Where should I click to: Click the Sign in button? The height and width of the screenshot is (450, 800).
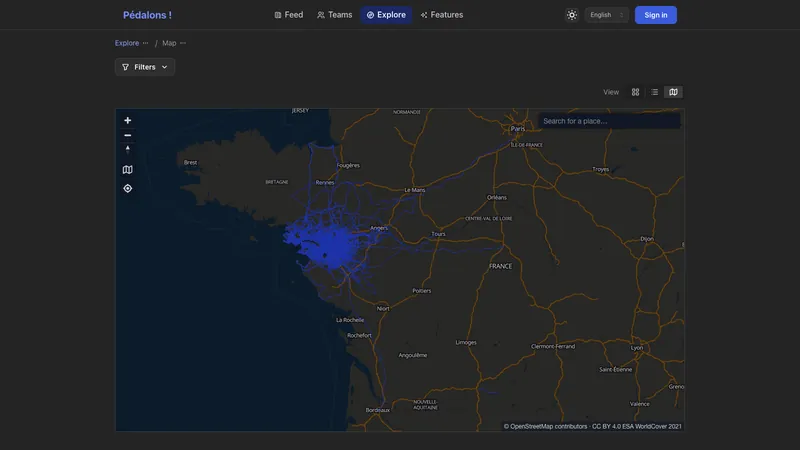pyautogui.click(x=656, y=15)
